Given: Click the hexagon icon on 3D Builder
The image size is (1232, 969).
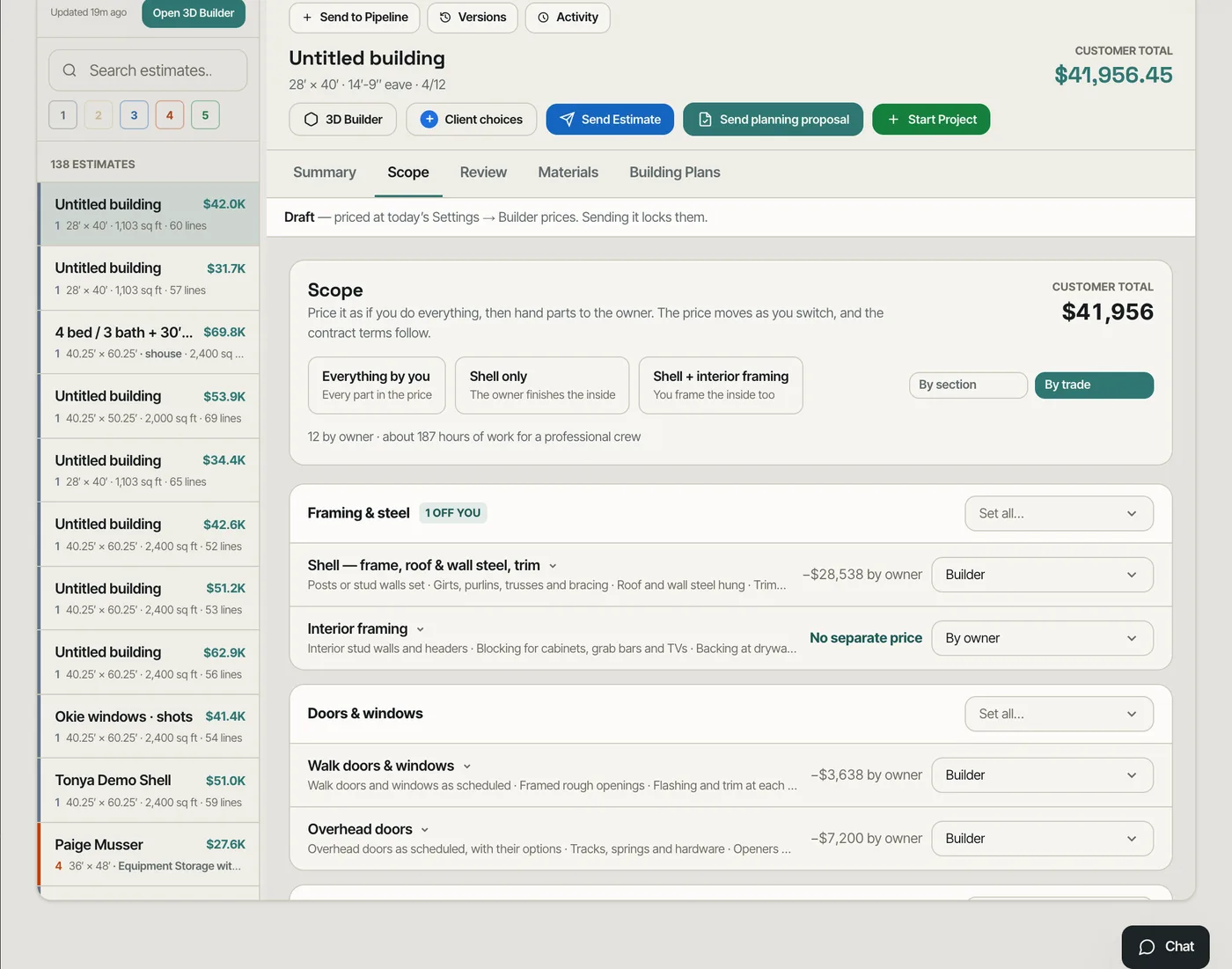Looking at the screenshot, I should [x=312, y=120].
